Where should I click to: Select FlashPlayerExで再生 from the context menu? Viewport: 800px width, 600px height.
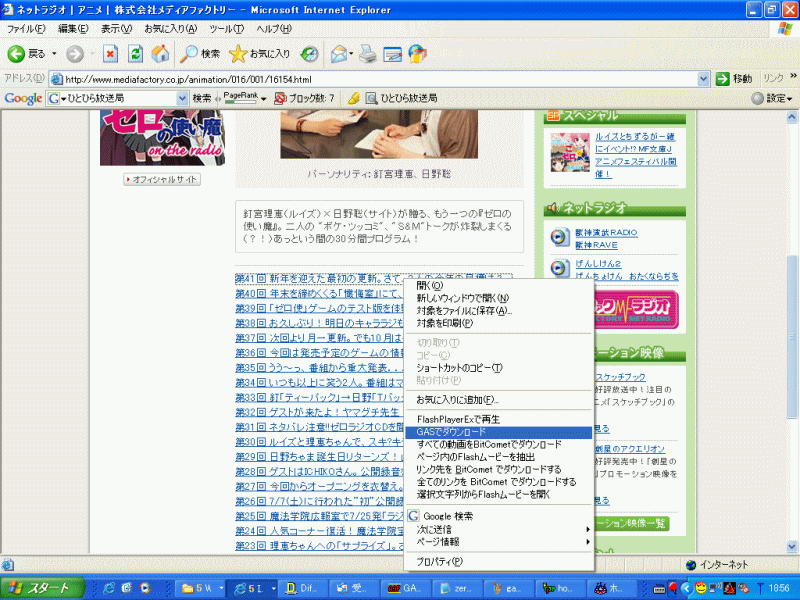[499, 419]
